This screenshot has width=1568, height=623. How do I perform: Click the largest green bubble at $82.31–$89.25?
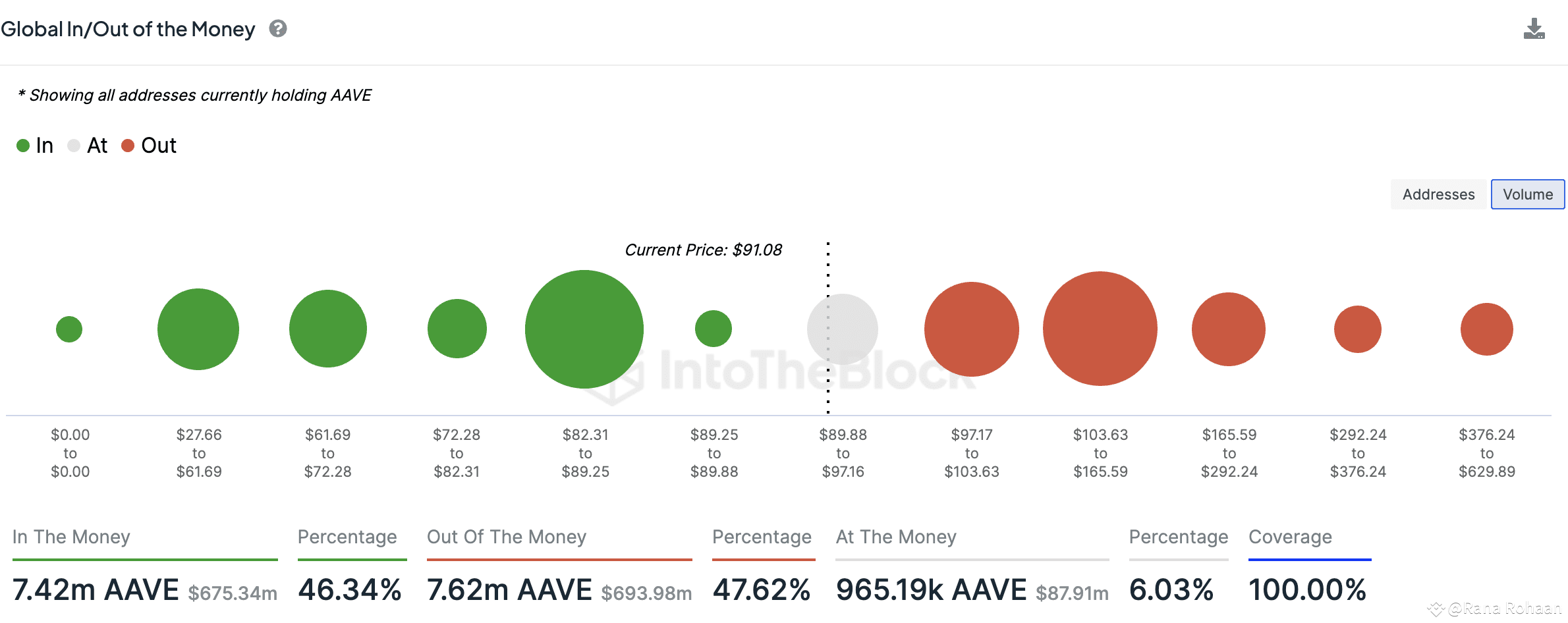pos(584,329)
